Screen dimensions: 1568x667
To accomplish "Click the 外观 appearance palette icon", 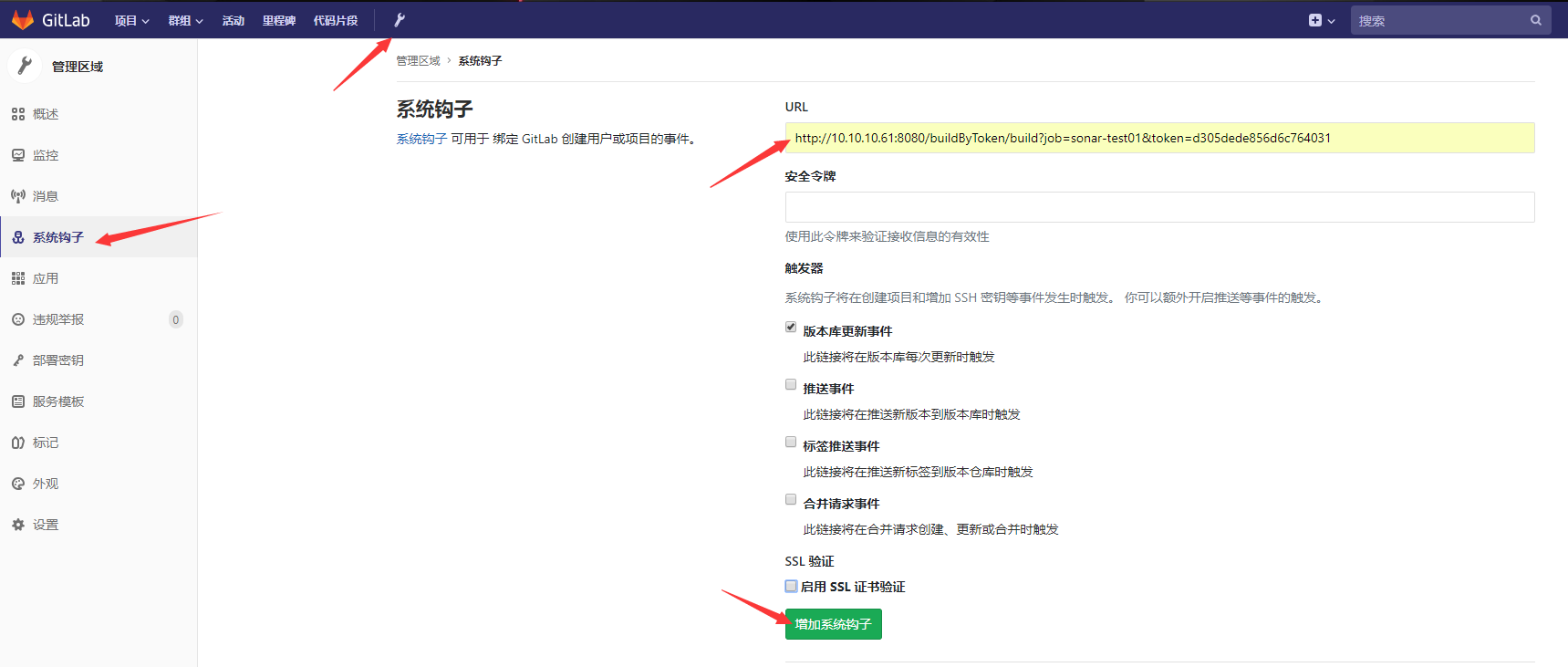I will [18, 484].
